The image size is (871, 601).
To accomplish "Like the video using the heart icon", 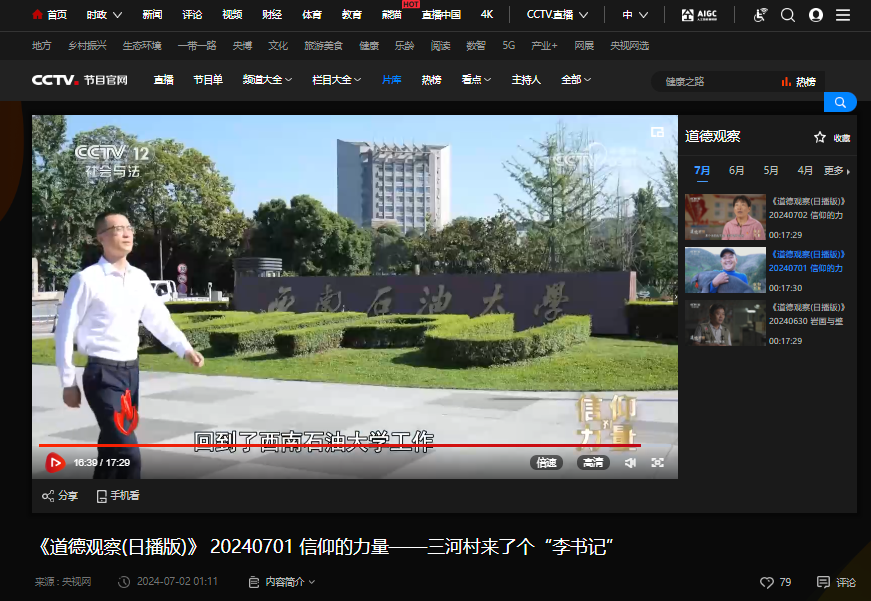I will 767,582.
